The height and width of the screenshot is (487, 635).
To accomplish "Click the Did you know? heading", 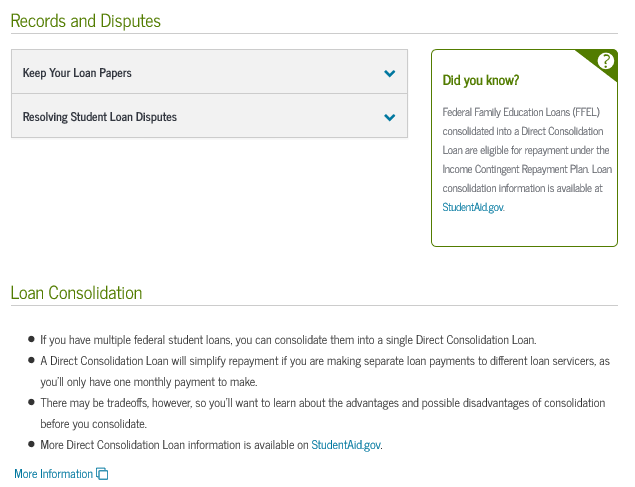I will [480, 80].
